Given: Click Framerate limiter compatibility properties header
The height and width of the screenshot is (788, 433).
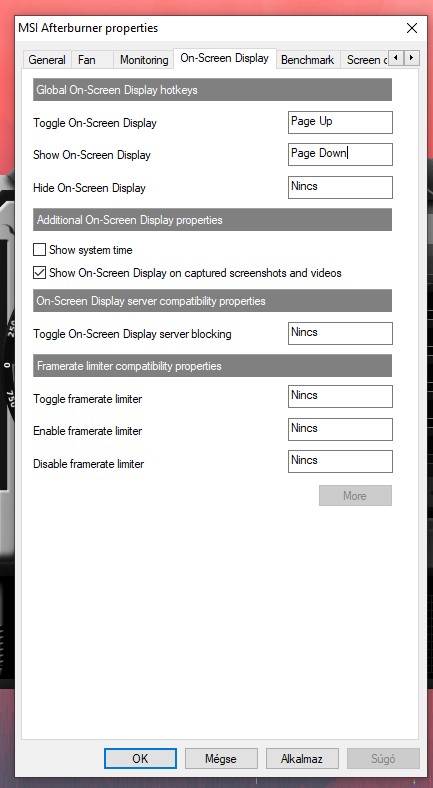Looking at the screenshot, I should pyautogui.click(x=212, y=365).
